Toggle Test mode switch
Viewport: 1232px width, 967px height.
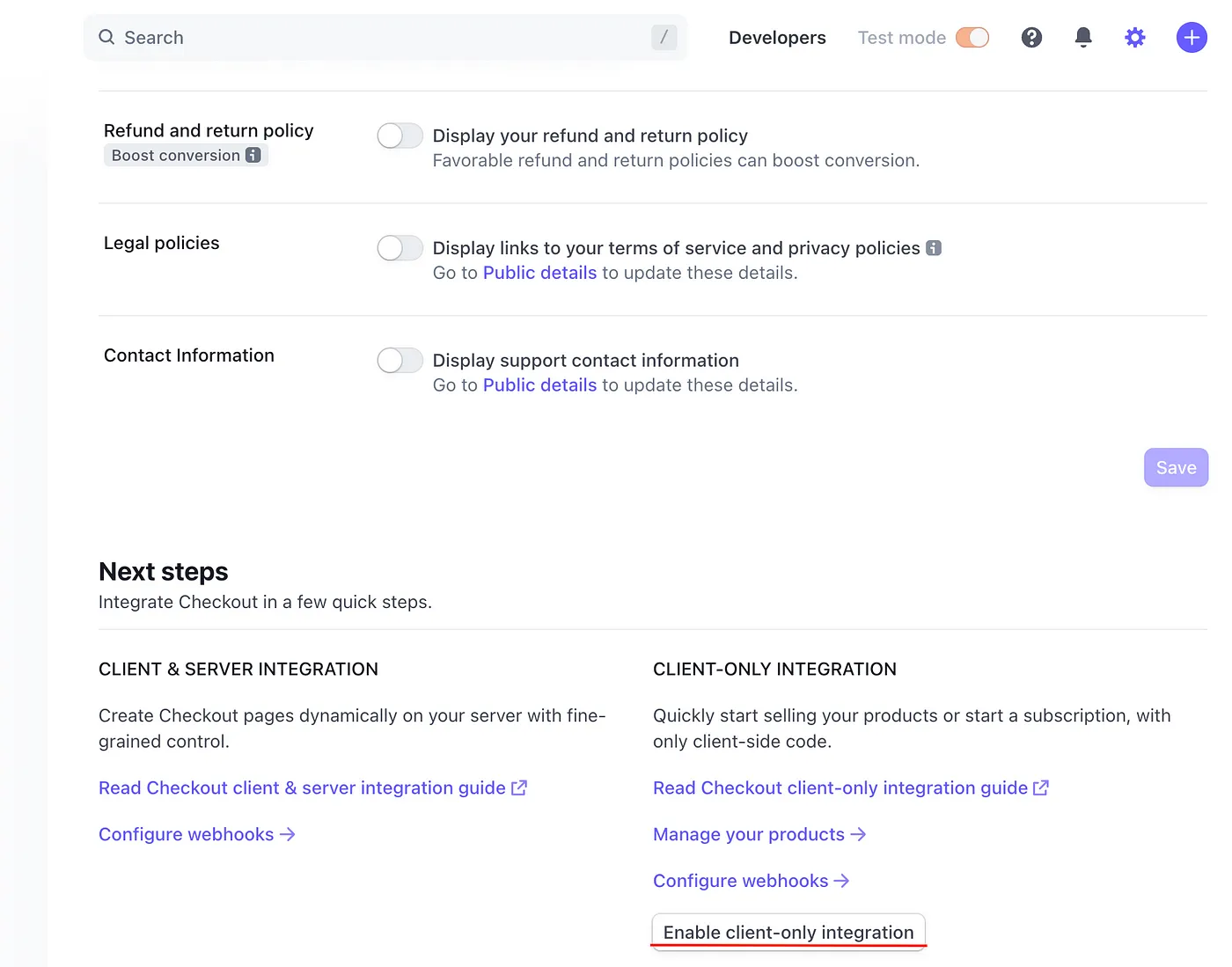pyautogui.click(x=972, y=38)
